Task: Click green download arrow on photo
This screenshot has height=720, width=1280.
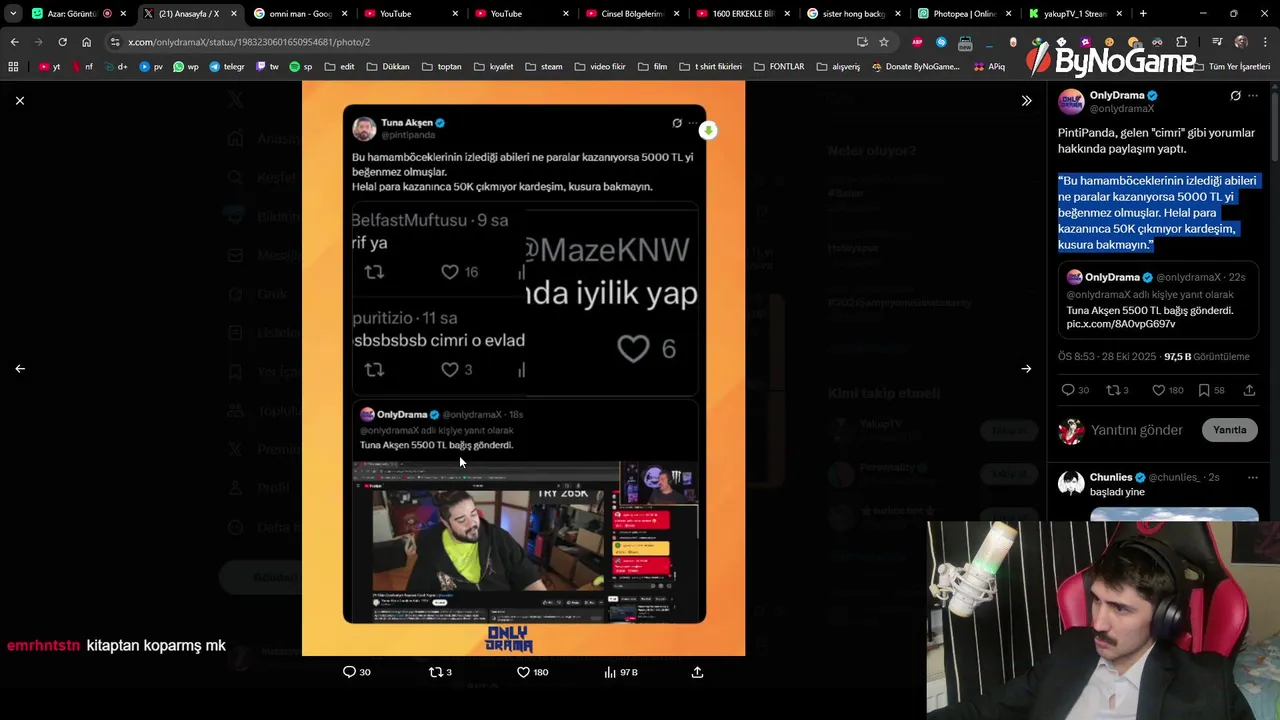Action: tap(708, 131)
